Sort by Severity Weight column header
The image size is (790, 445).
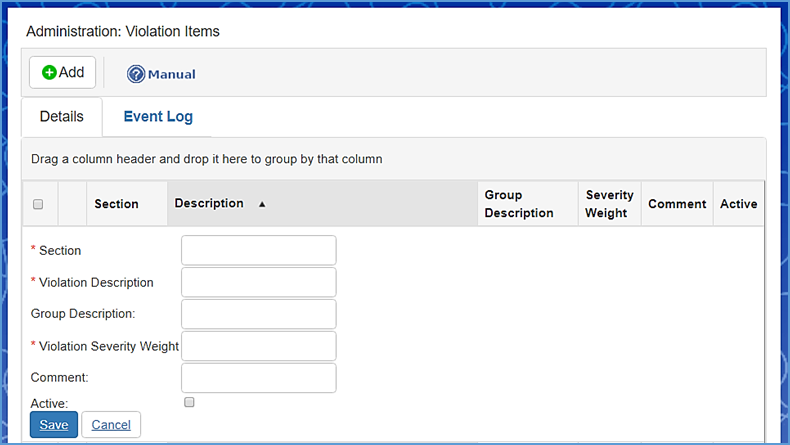(609, 204)
